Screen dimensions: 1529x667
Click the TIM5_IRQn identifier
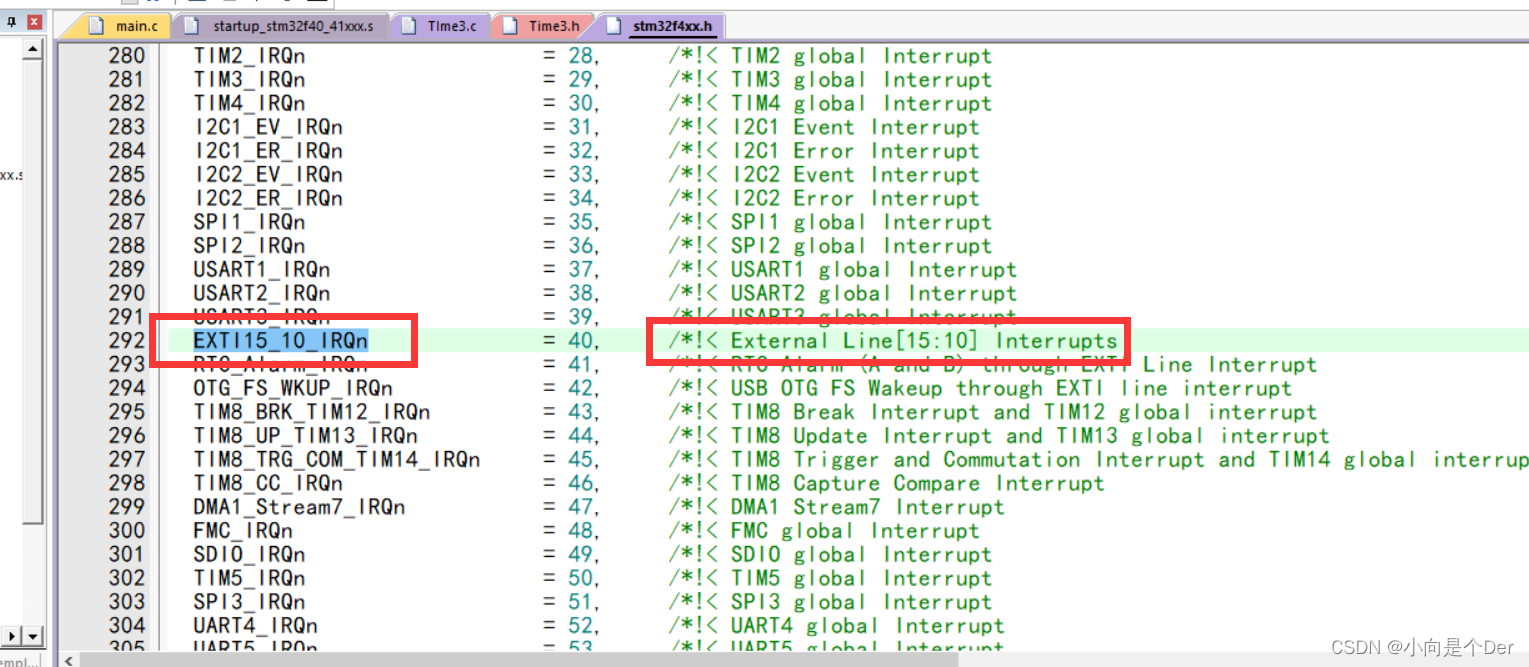[x=249, y=579]
